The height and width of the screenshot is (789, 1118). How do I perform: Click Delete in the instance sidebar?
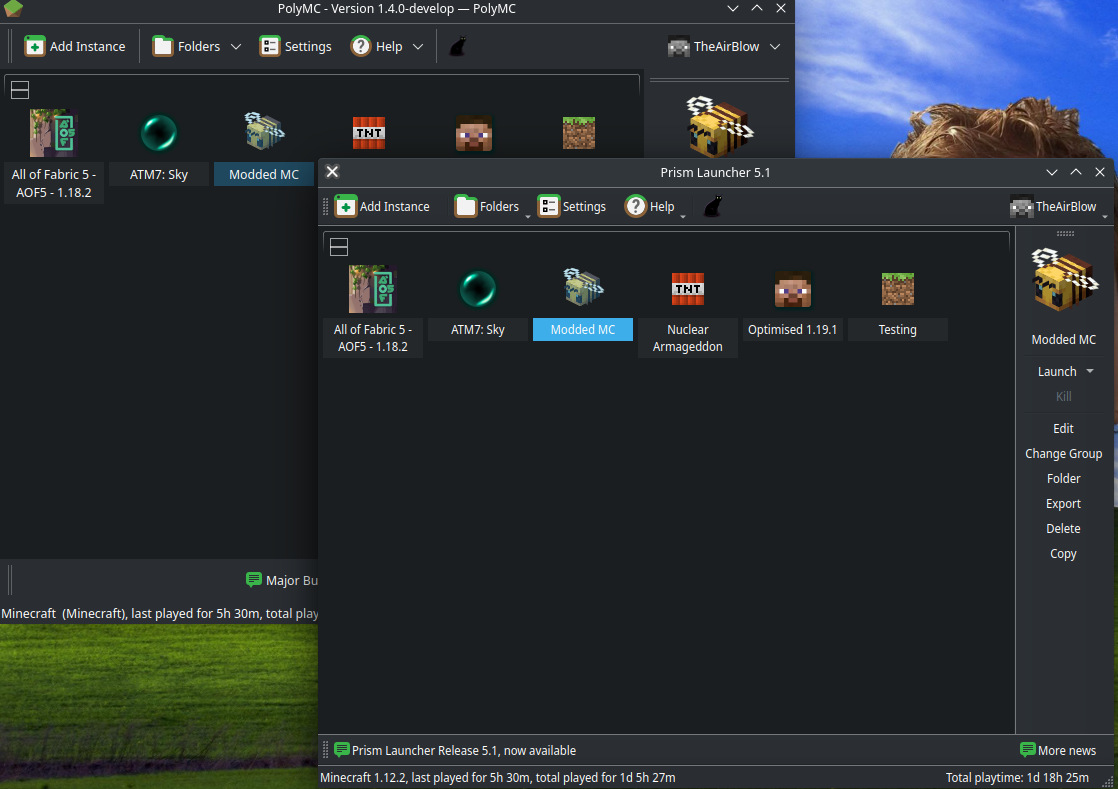click(1063, 528)
